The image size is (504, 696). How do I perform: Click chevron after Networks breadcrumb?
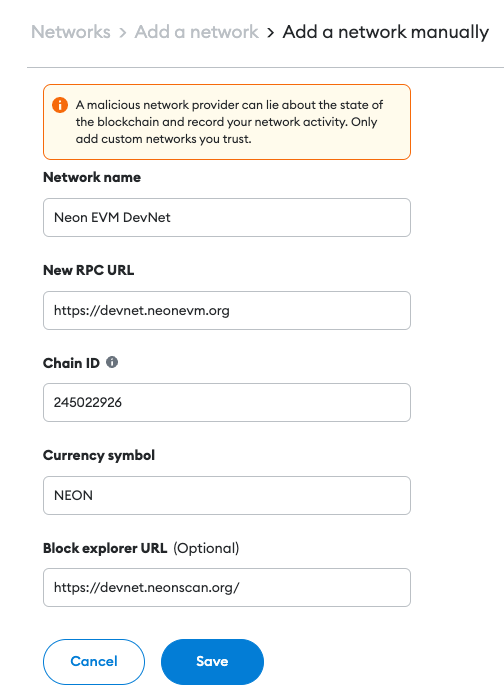(x=123, y=32)
